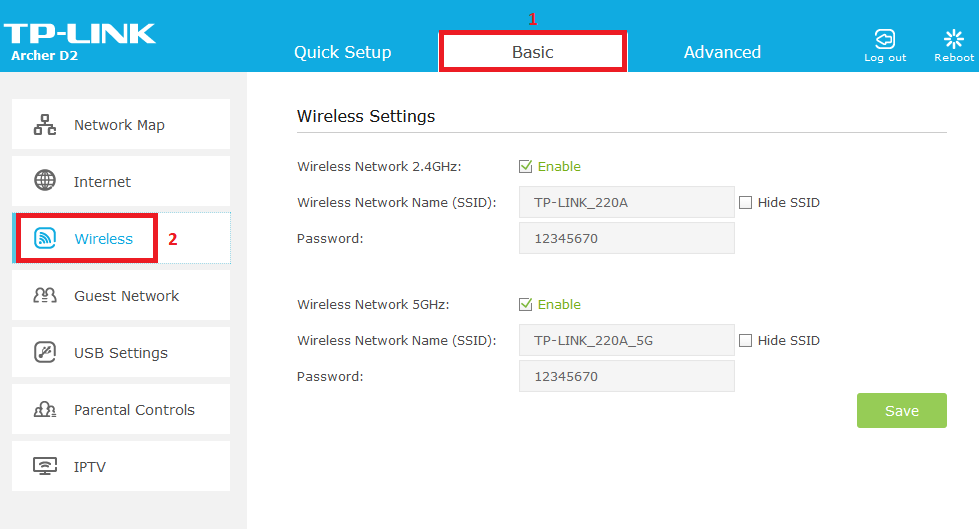Viewport: 979px width, 529px height.
Task: Open Guest Network settings
Action: pos(121,295)
